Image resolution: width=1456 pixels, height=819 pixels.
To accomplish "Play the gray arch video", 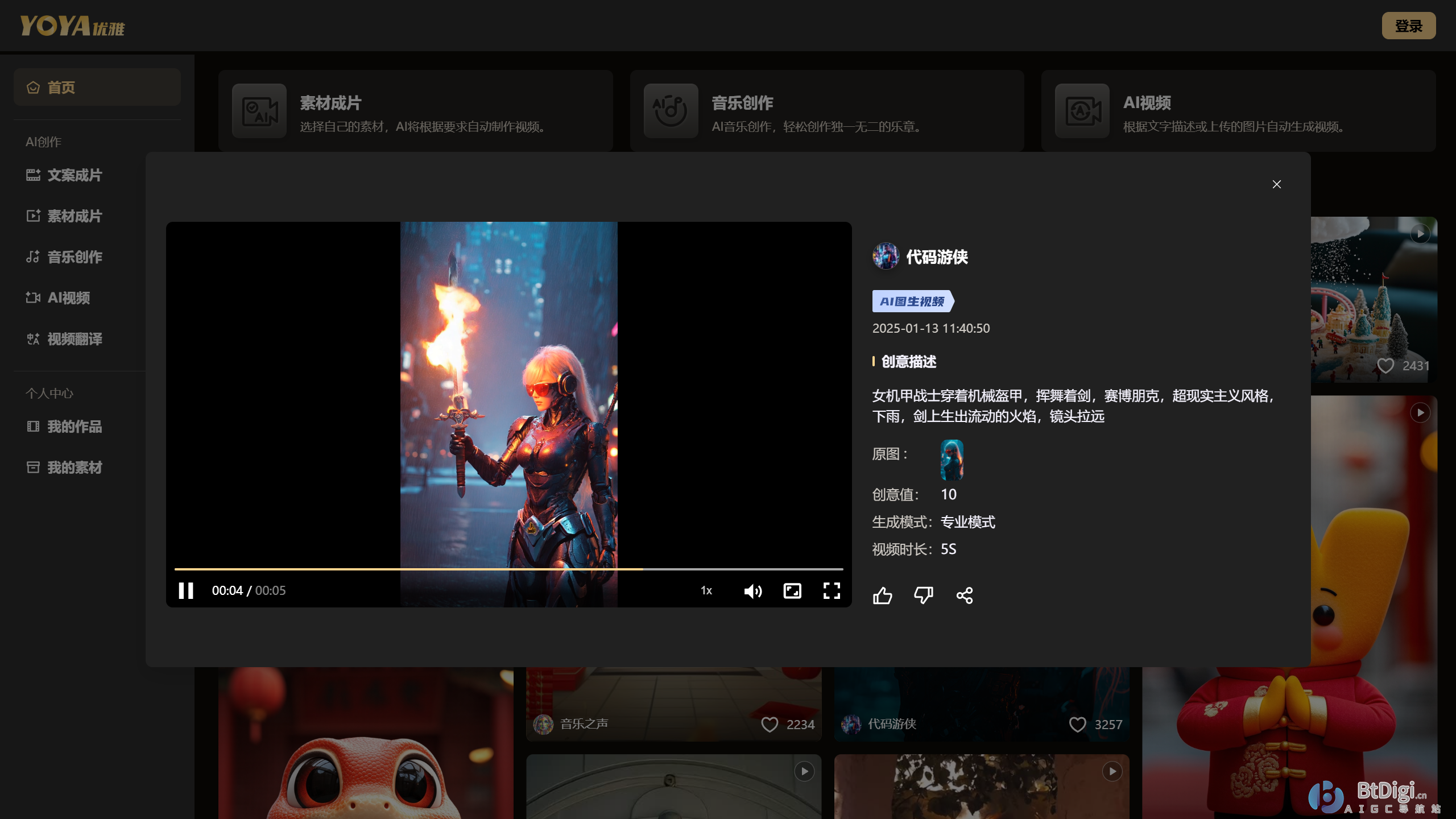I will pyautogui.click(x=804, y=771).
